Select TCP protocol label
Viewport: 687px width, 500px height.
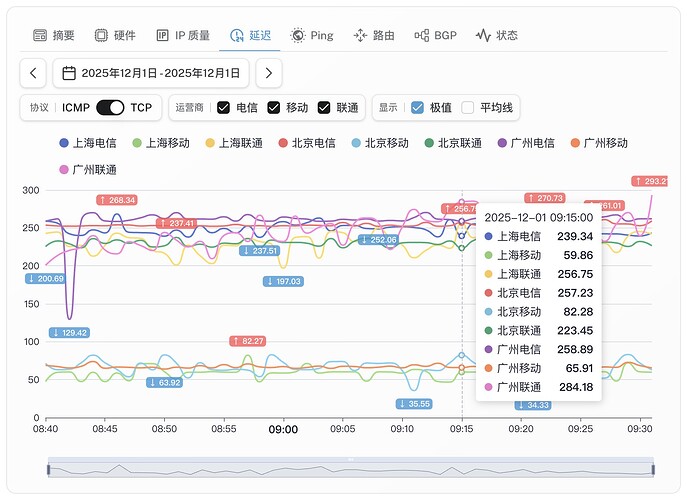click(x=141, y=107)
